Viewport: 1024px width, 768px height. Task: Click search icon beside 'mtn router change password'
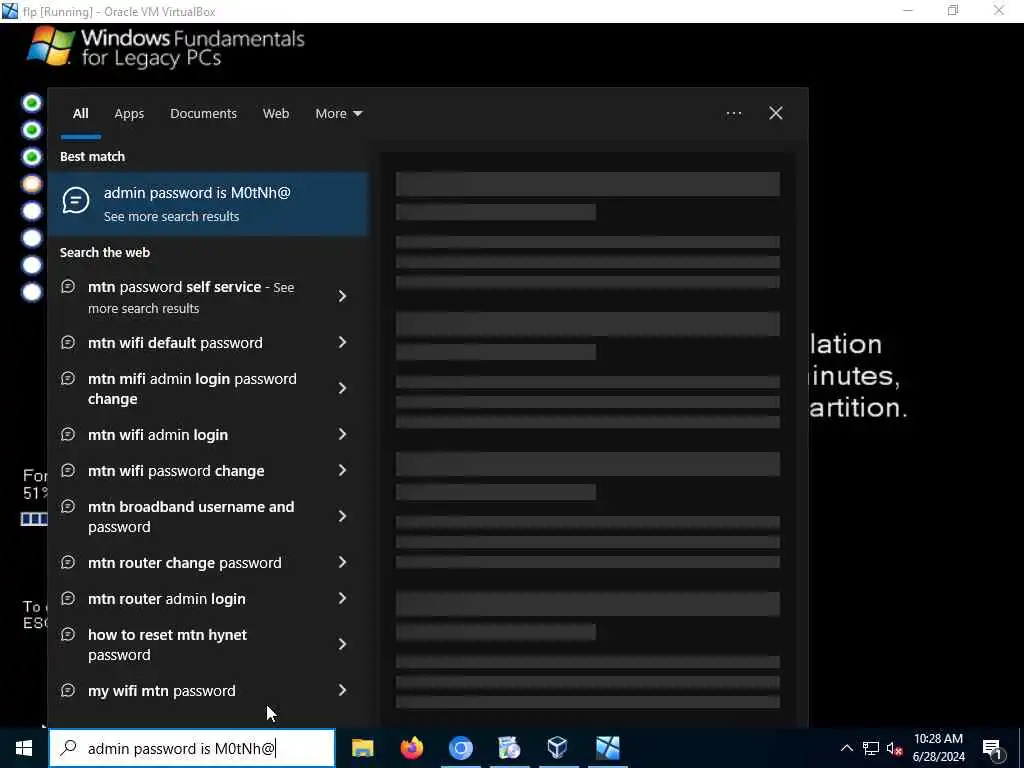[68, 562]
